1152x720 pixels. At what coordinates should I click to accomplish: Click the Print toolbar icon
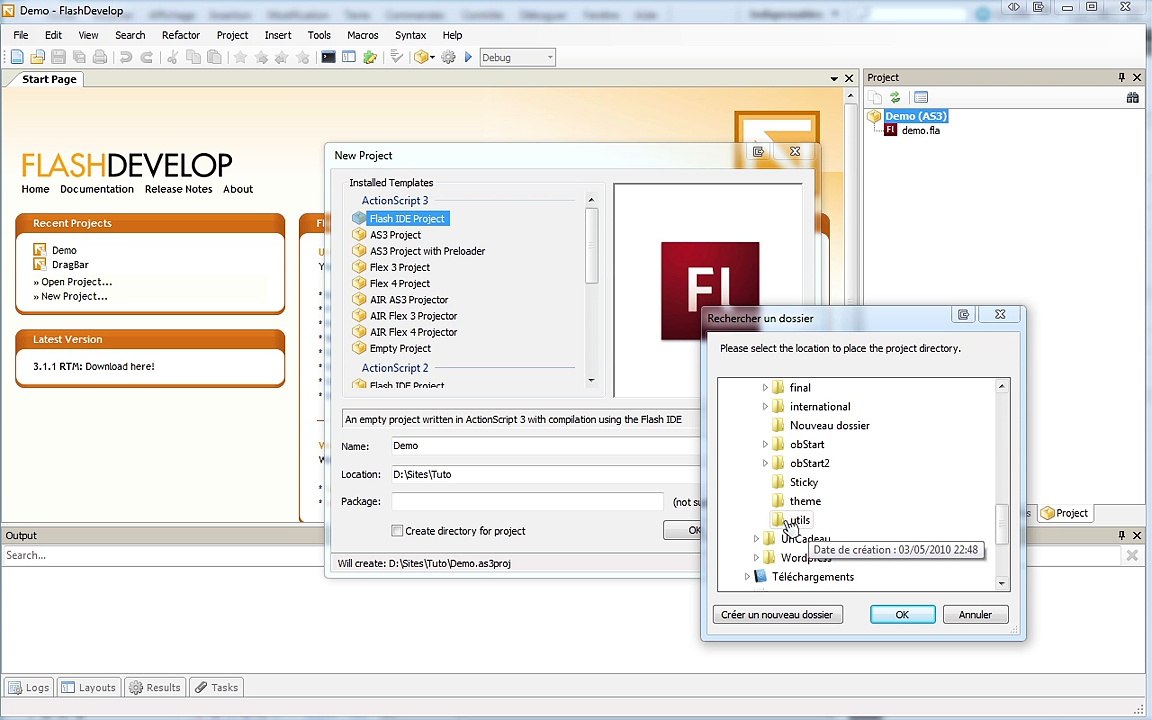(100, 57)
